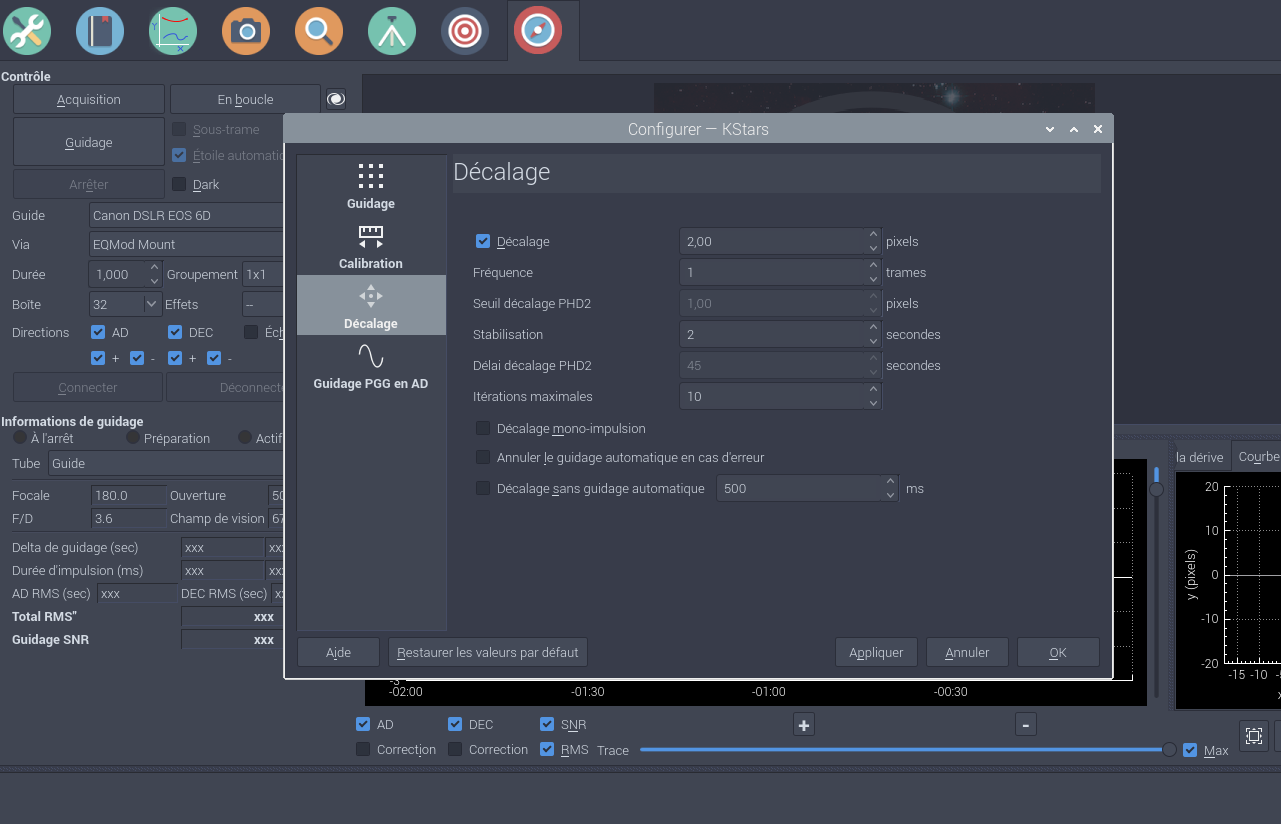Toggle the Dark checkbox
Viewport: 1281px width, 824px height.
pyautogui.click(x=179, y=184)
